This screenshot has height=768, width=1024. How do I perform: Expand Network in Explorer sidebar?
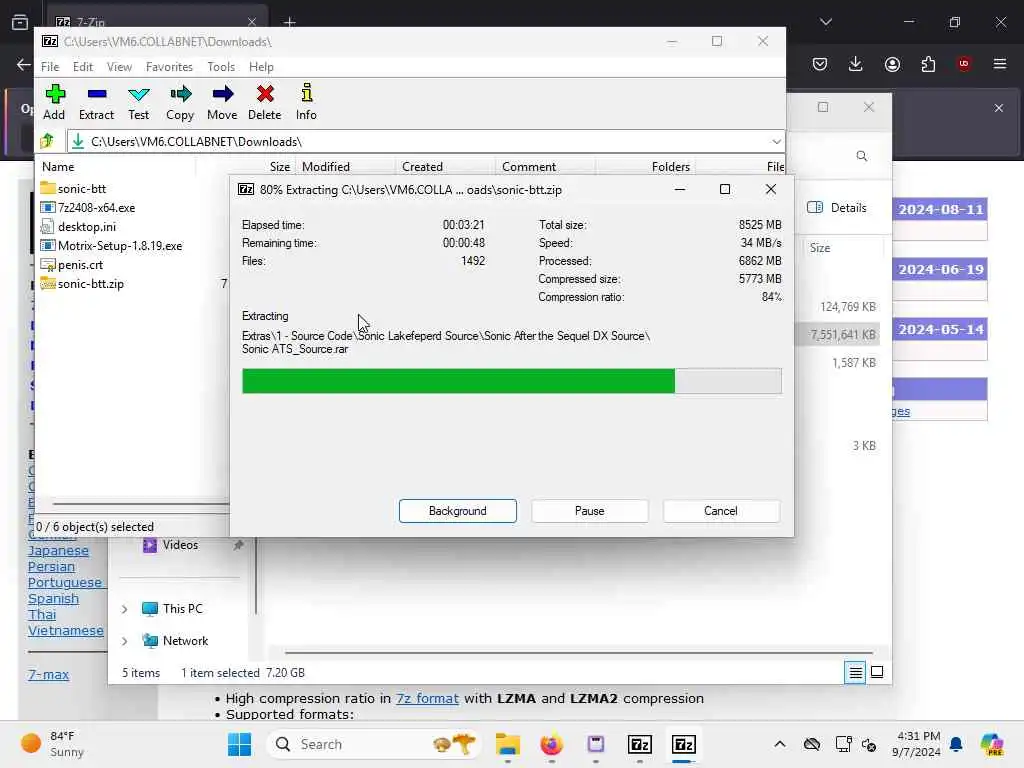pyautogui.click(x=124, y=641)
